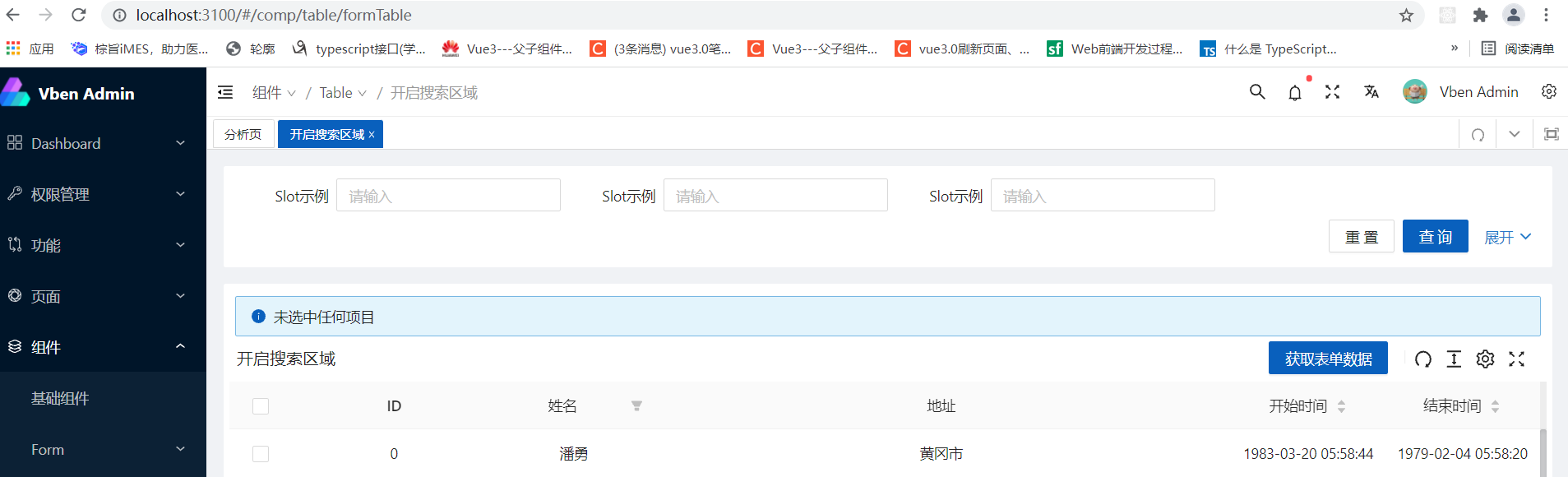Image resolution: width=1568 pixels, height=477 pixels.
Task: Open the 姓名 column filter icon
Action: point(636,406)
